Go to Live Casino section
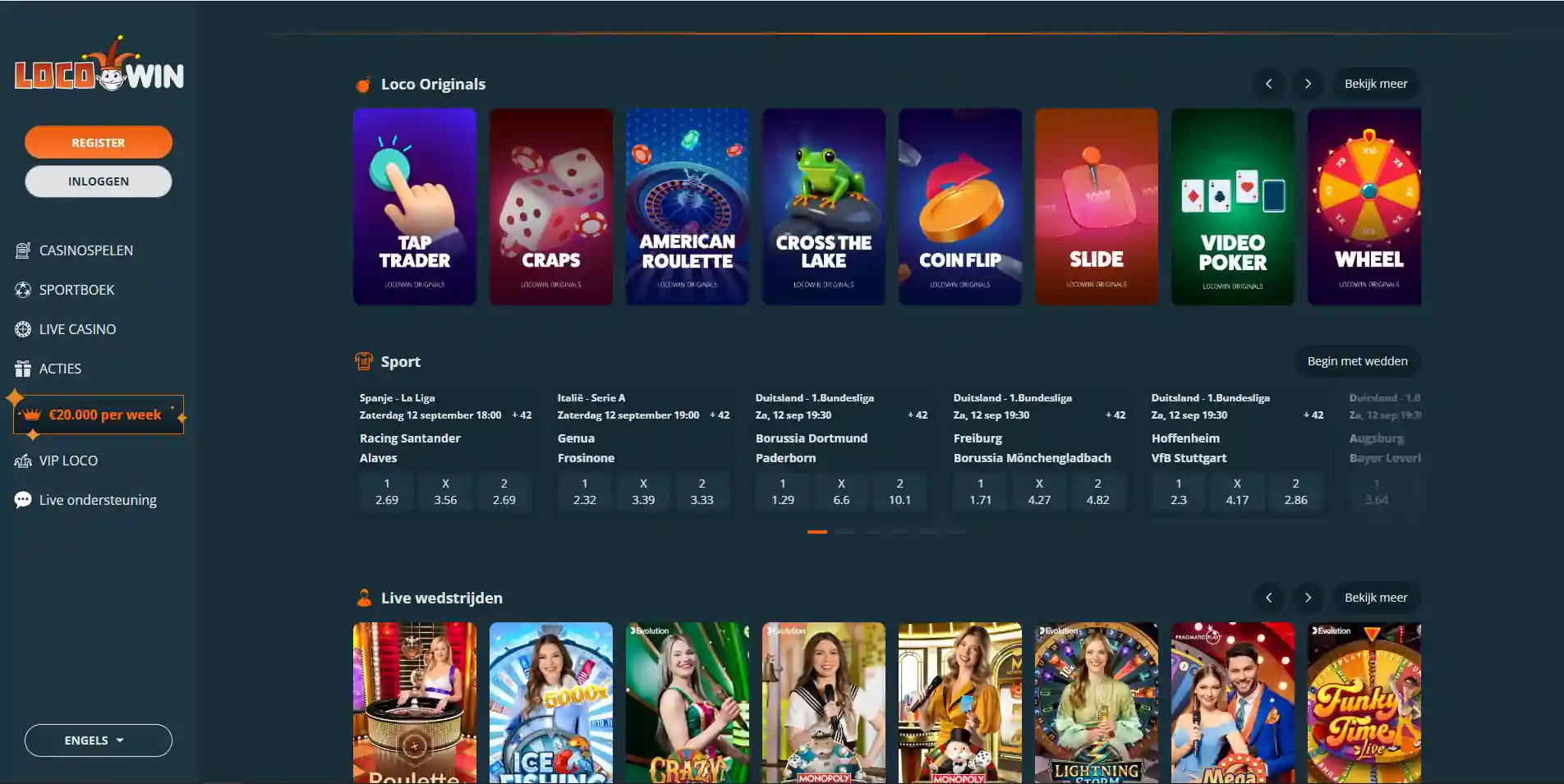This screenshot has height=784, width=1564. pos(77,329)
